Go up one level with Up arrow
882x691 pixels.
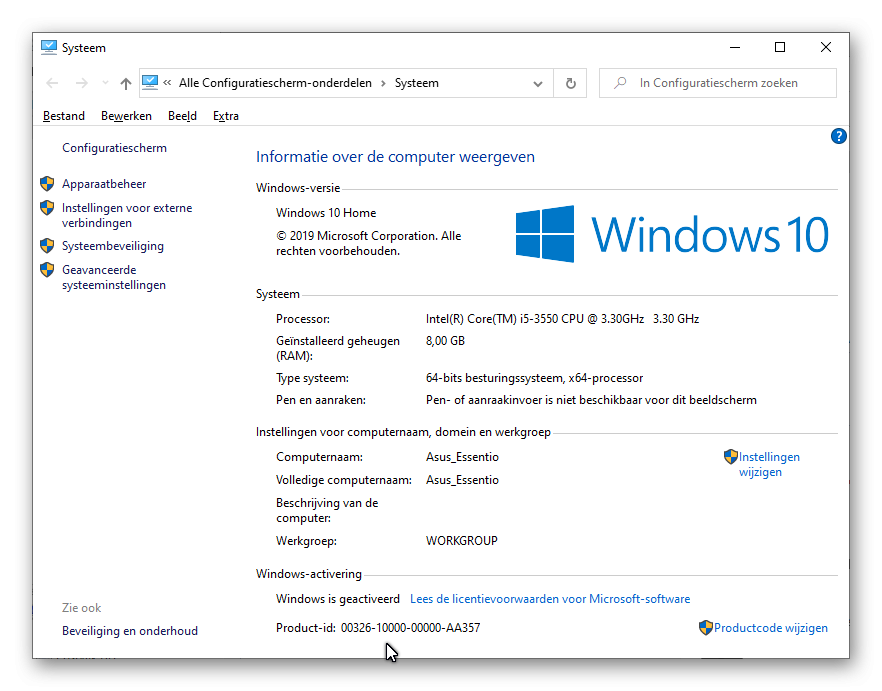(x=125, y=83)
